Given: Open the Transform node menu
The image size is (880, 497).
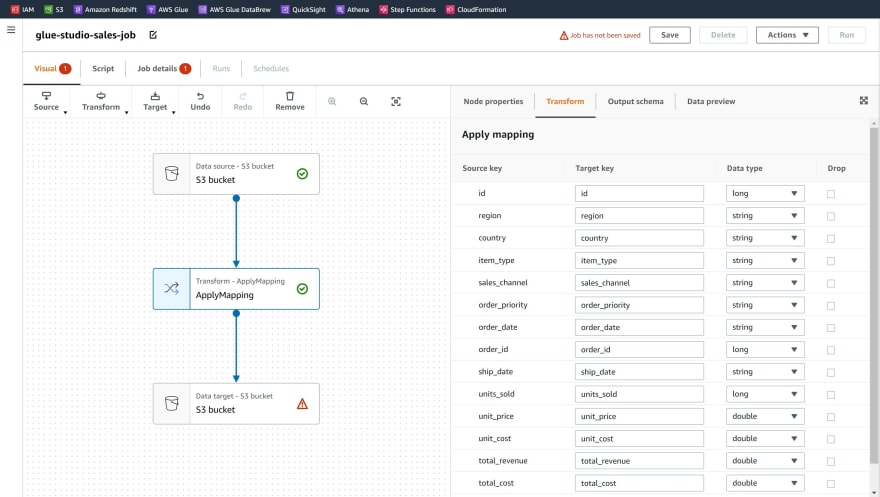Looking at the screenshot, I should click(103, 102).
